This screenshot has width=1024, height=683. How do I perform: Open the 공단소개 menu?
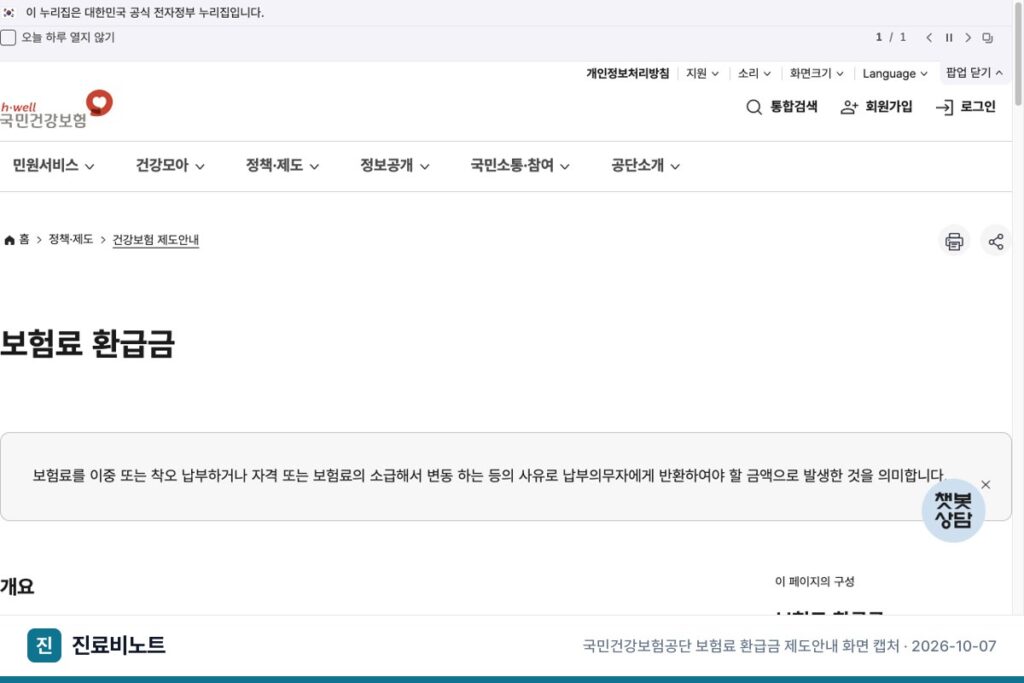pyautogui.click(x=645, y=166)
